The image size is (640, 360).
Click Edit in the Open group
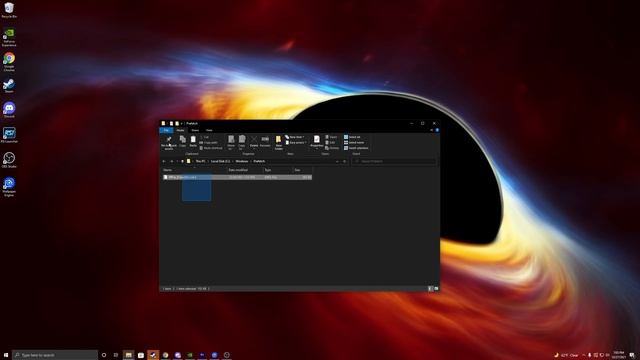coord(330,142)
